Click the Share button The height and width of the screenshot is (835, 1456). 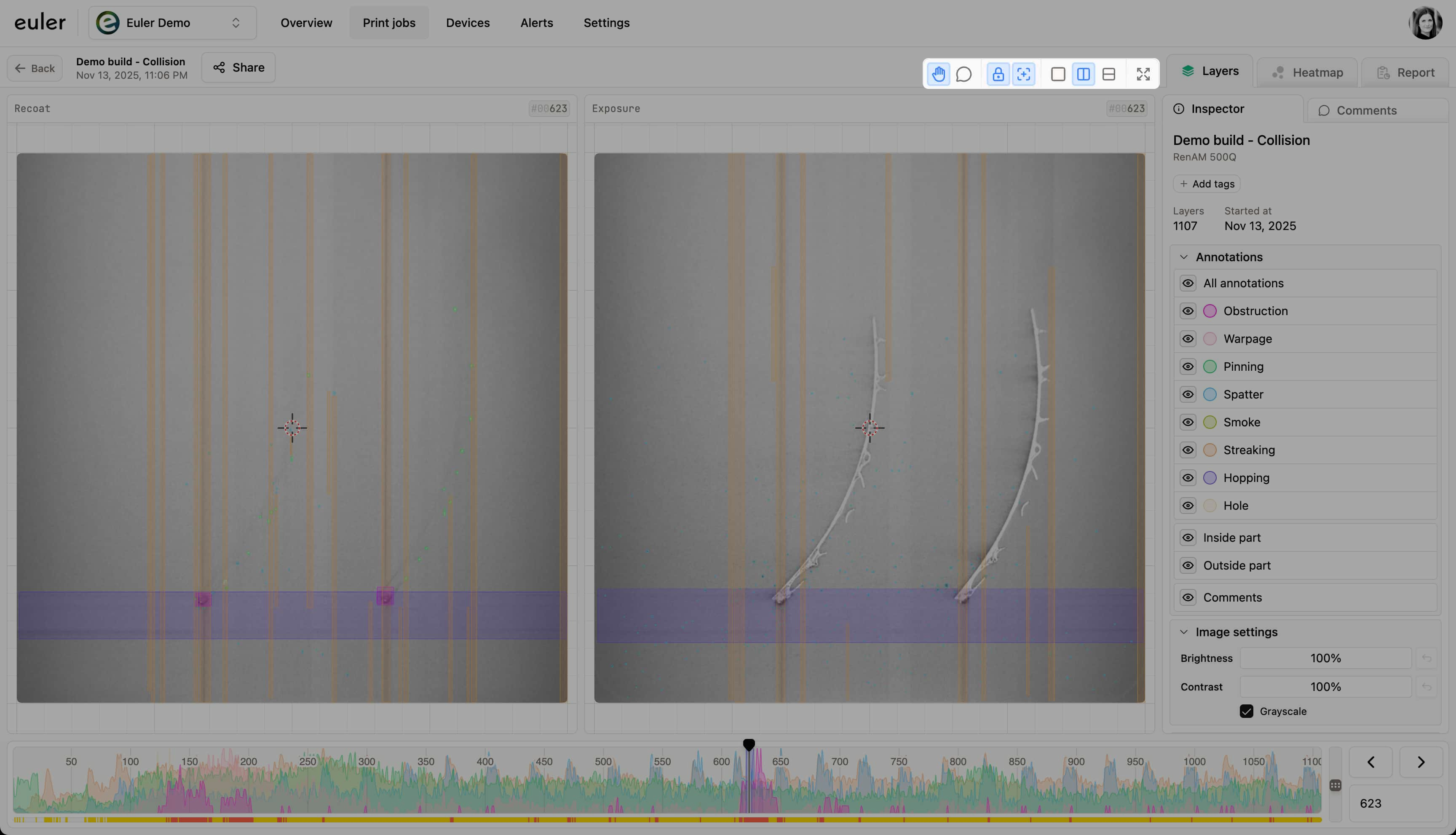238,67
